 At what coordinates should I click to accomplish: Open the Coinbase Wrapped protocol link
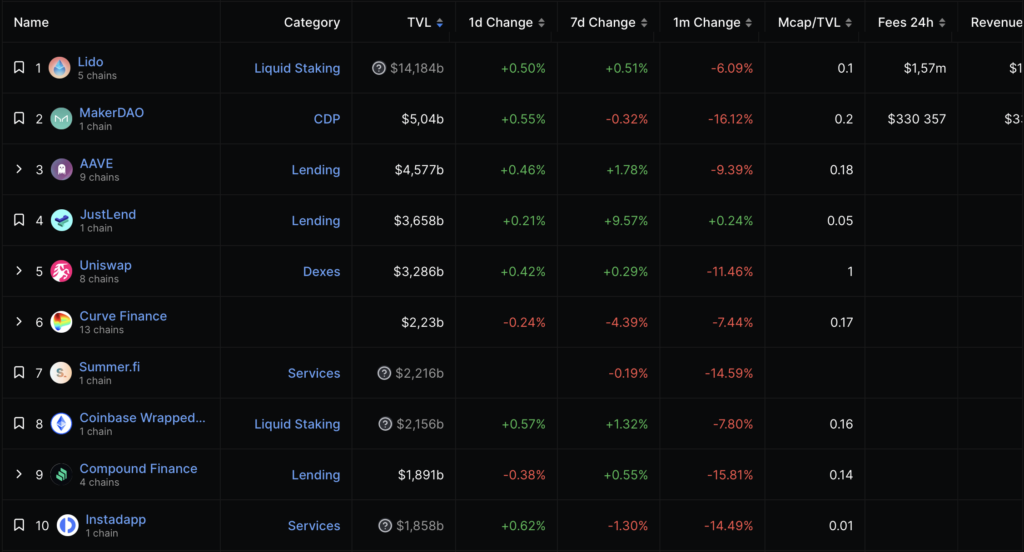pyautogui.click(x=142, y=418)
